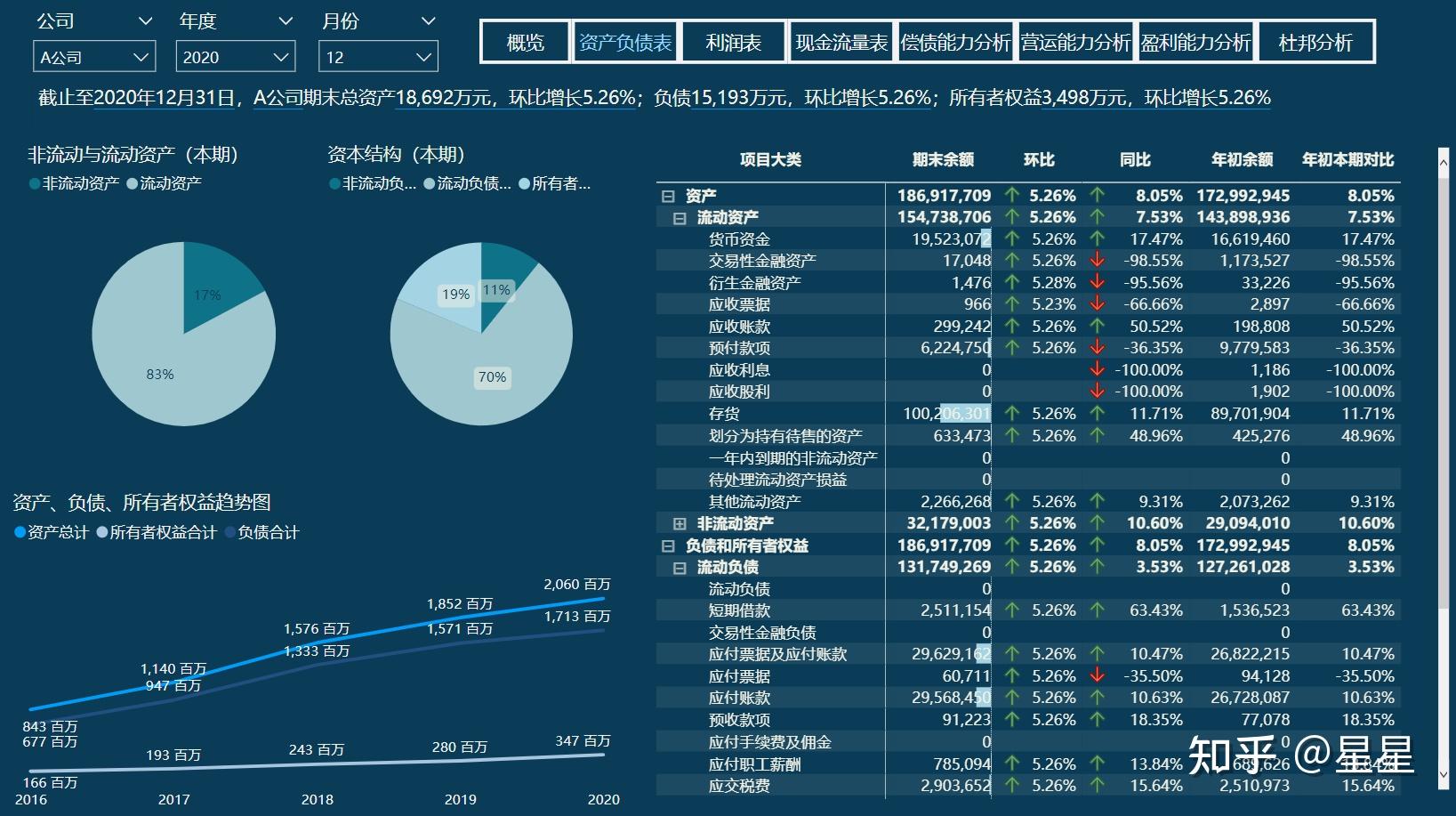Screen dimensions: 1456x816
Task: Collapse the 负债和所有者权益 row
Action: (x=668, y=546)
